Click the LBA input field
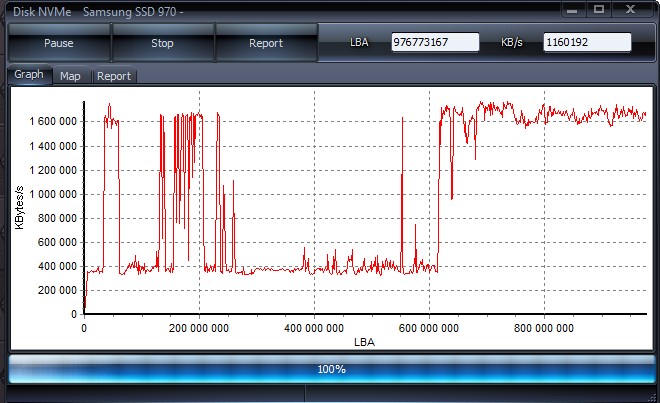The image size is (660, 403). [x=435, y=42]
